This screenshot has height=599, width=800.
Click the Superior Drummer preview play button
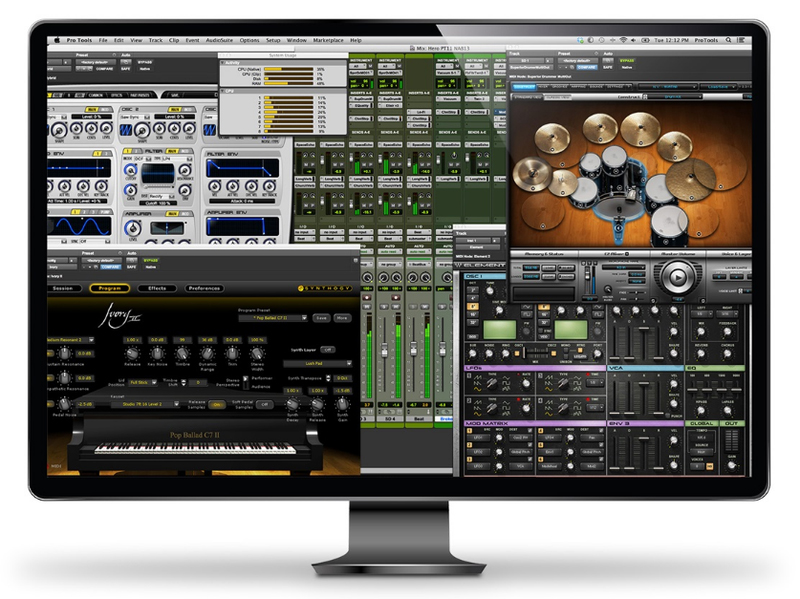678,277
